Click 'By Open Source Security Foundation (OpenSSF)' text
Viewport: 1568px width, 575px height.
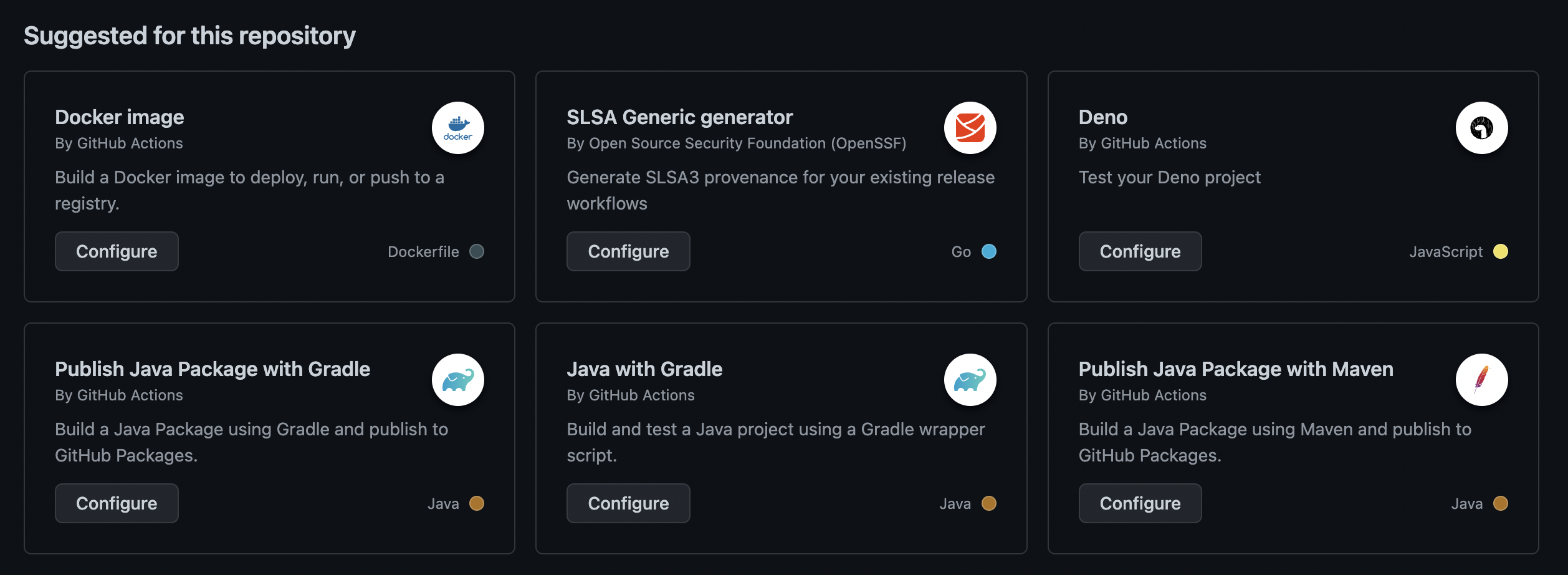737,143
